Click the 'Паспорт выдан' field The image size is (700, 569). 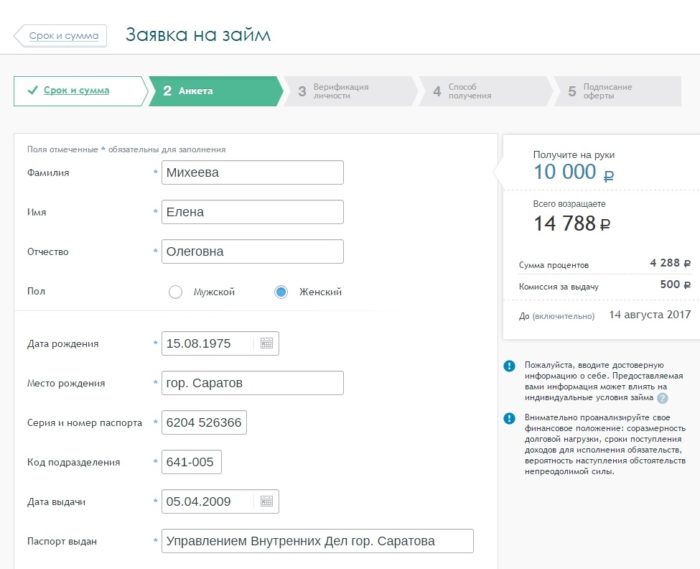317,541
